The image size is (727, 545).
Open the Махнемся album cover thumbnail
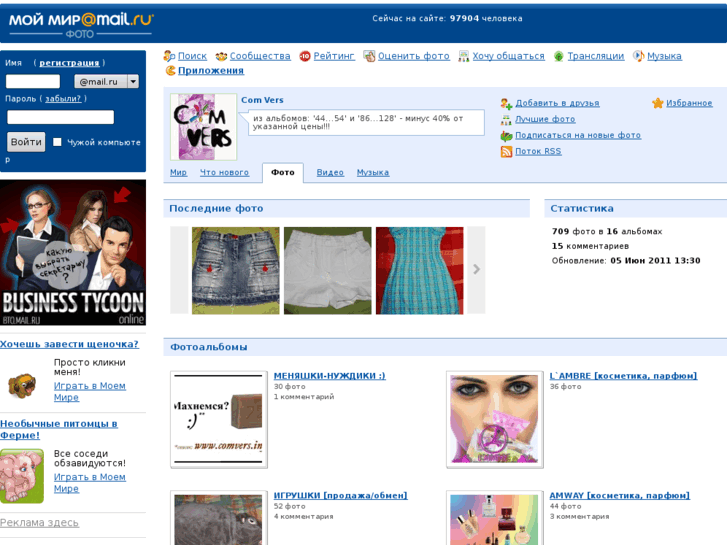coord(219,420)
